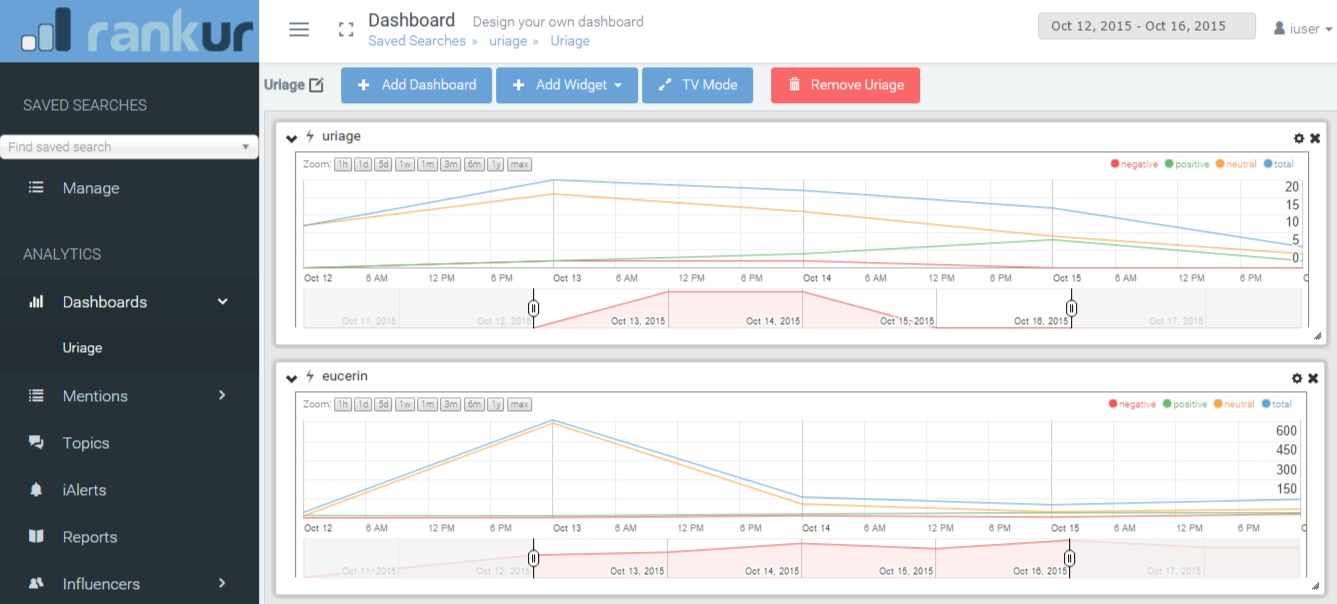
Task: Open Manage via its list icon
Action: pos(36,188)
